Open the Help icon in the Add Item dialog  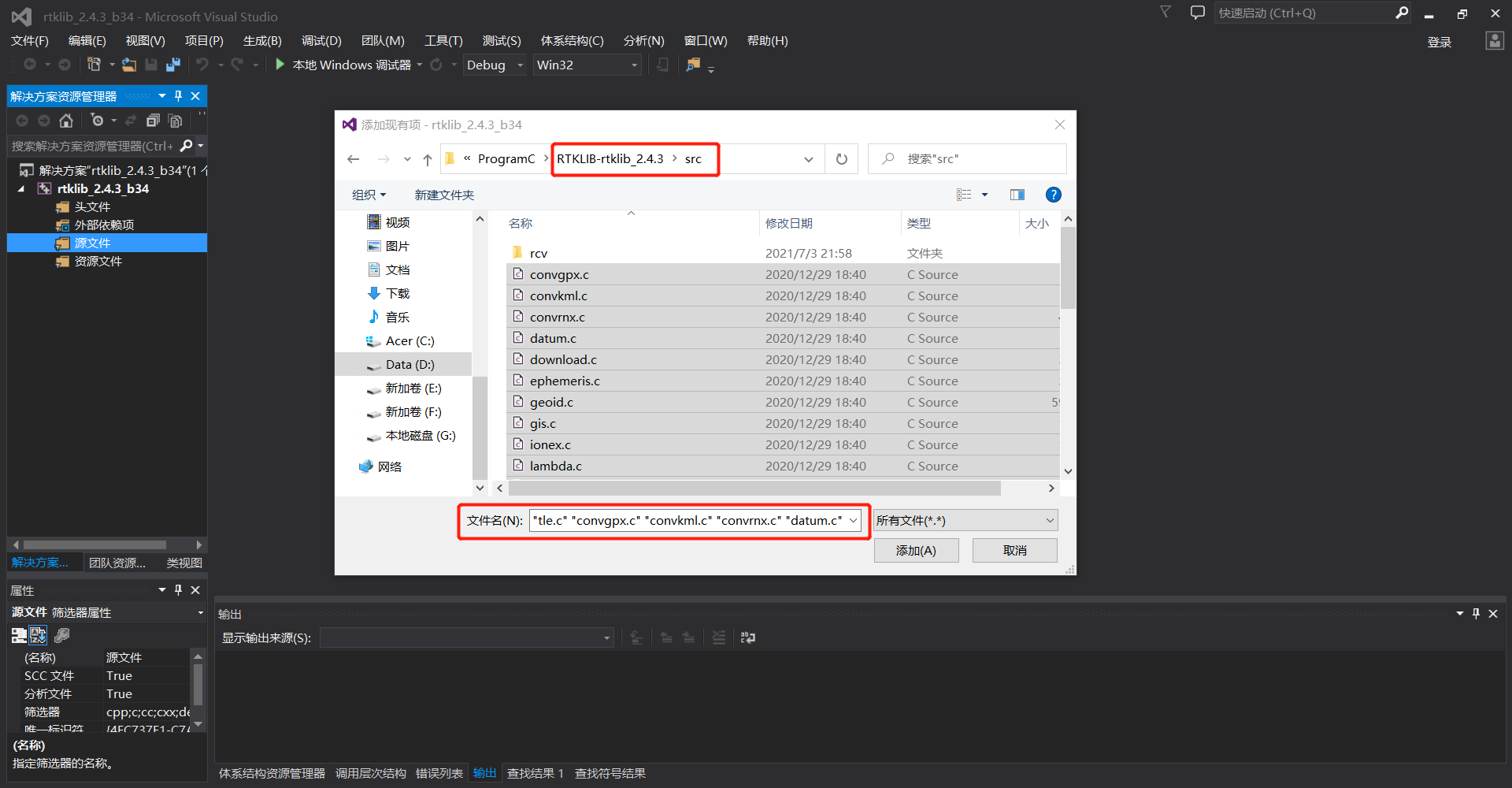[1053, 195]
